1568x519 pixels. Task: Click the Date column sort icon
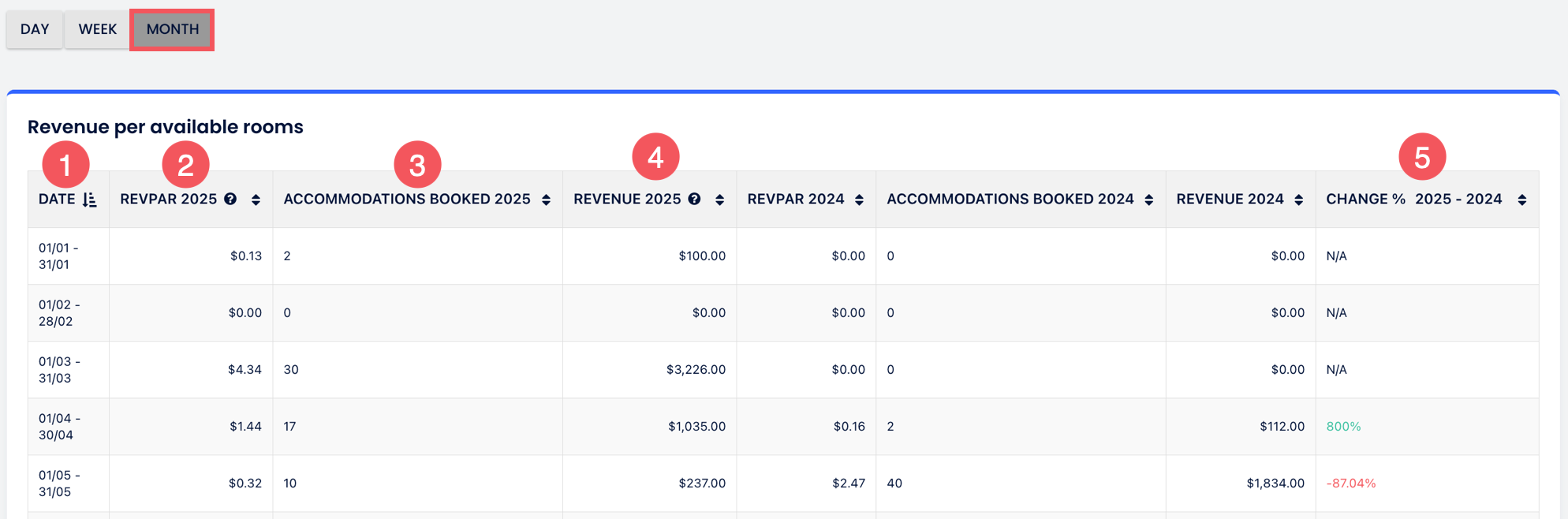(90, 200)
